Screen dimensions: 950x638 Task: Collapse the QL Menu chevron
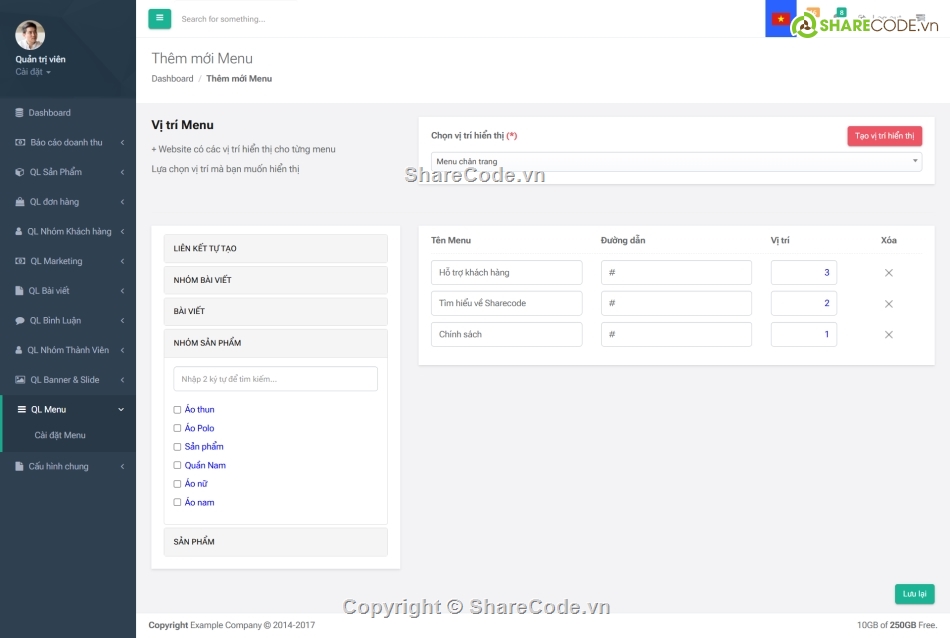[121, 410]
